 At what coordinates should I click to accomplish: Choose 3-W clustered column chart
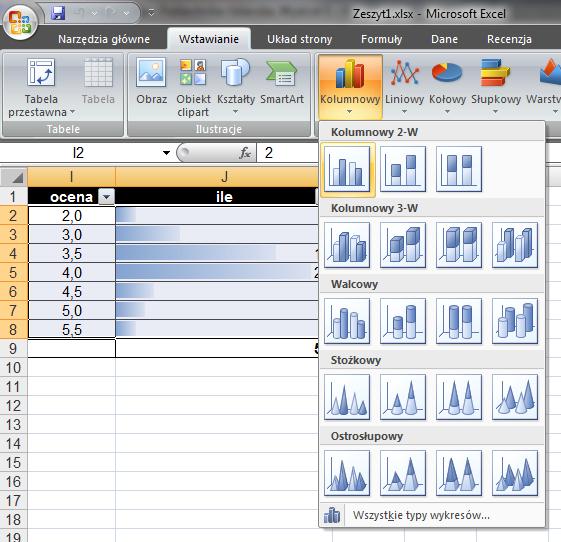click(x=347, y=245)
